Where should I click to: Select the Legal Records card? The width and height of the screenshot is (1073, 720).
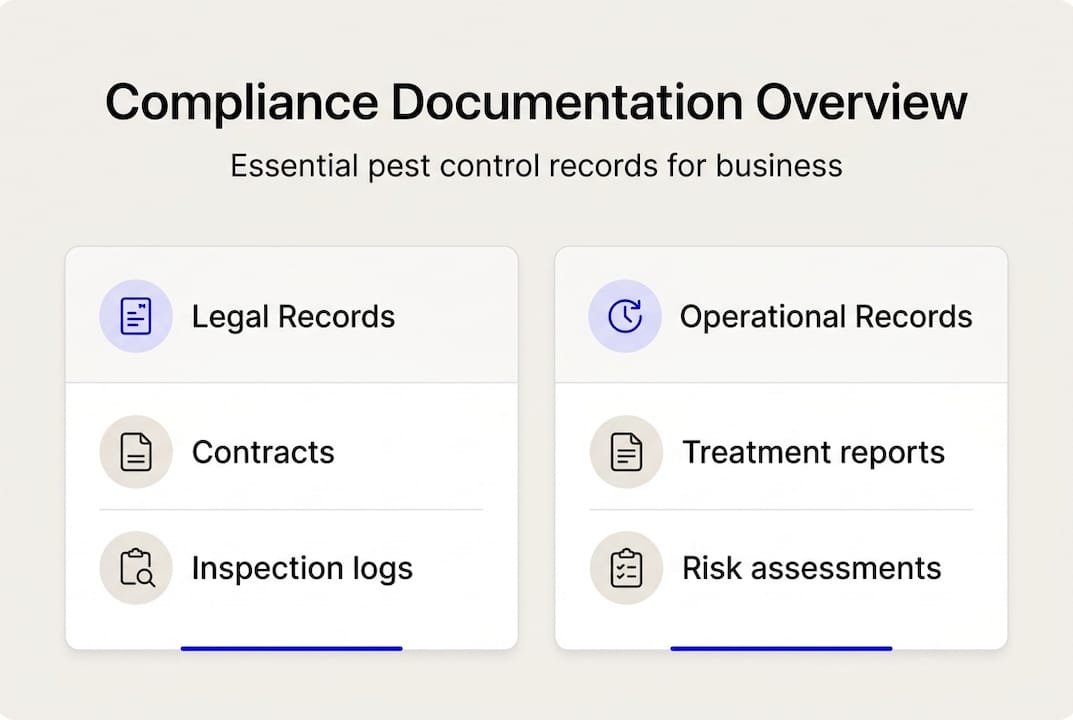(x=290, y=448)
